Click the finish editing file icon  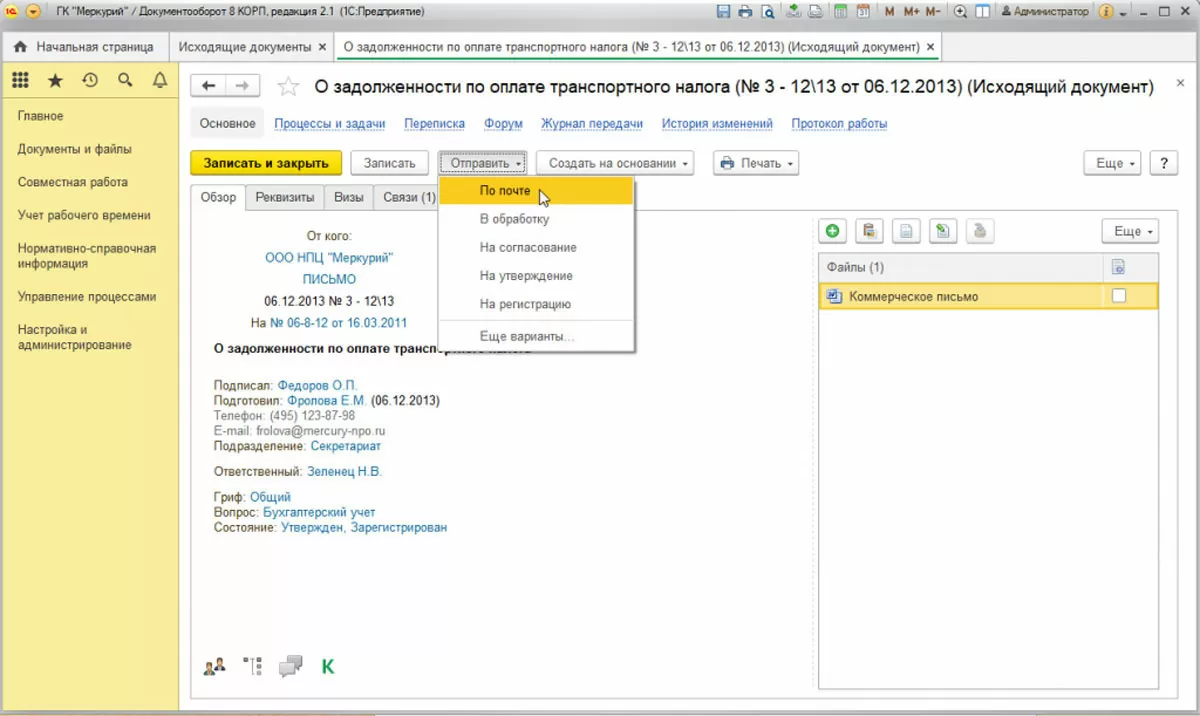[x=978, y=231]
